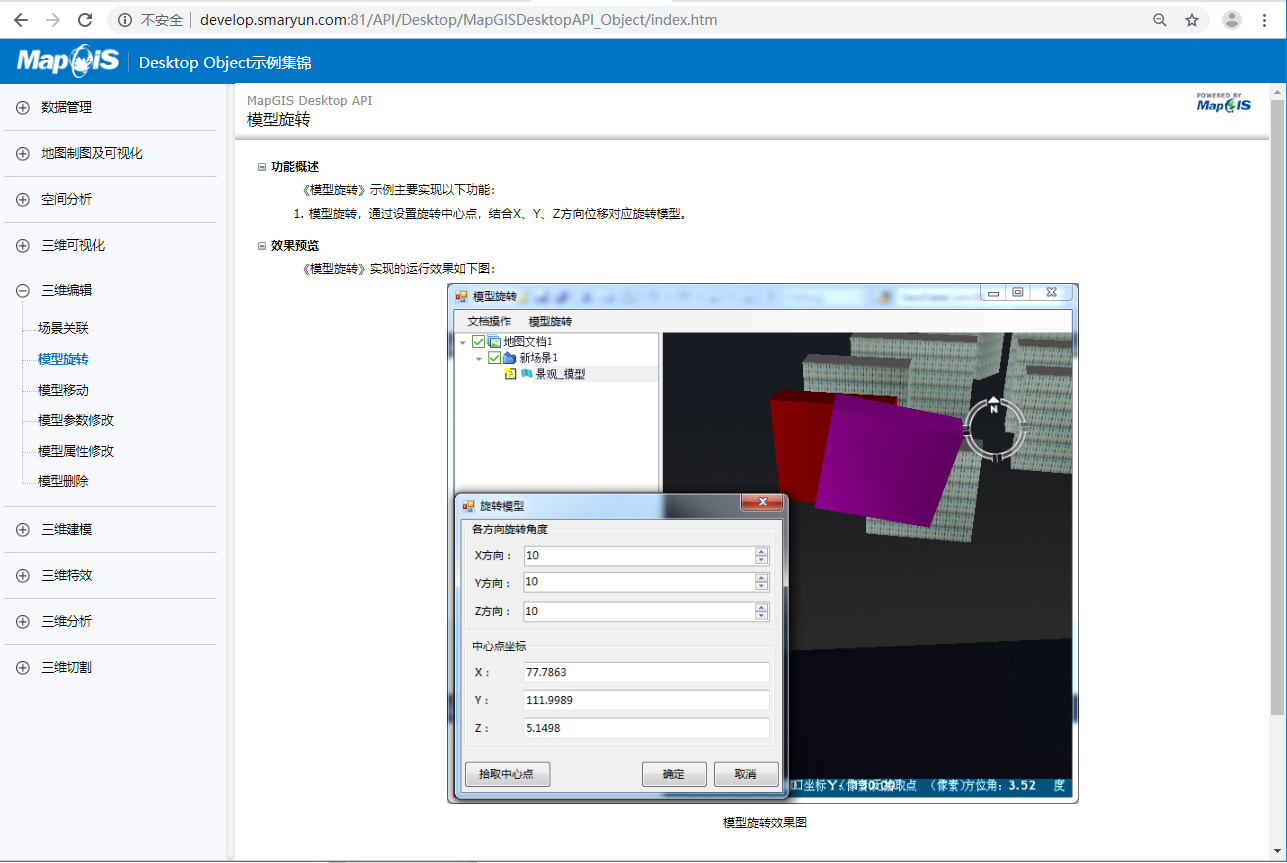
Task: Collapse the 效果预览 section toggle
Action: pos(262,246)
